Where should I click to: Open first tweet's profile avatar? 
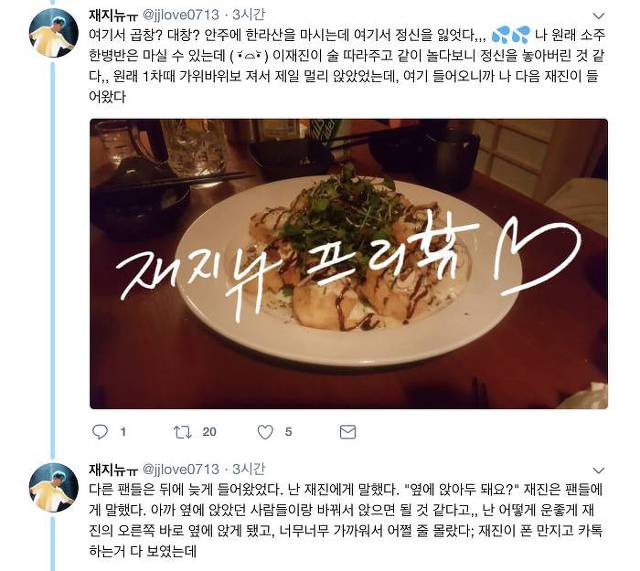[53, 33]
